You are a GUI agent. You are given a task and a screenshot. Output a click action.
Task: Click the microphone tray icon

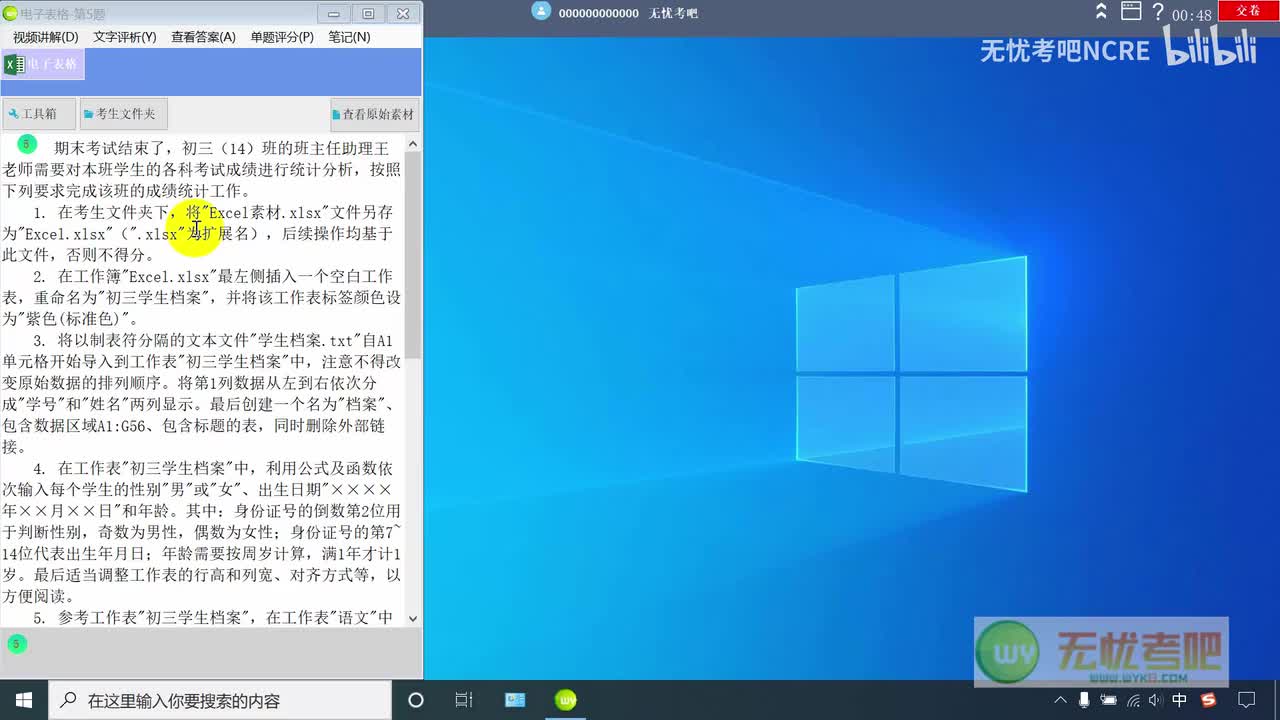(x=1084, y=700)
